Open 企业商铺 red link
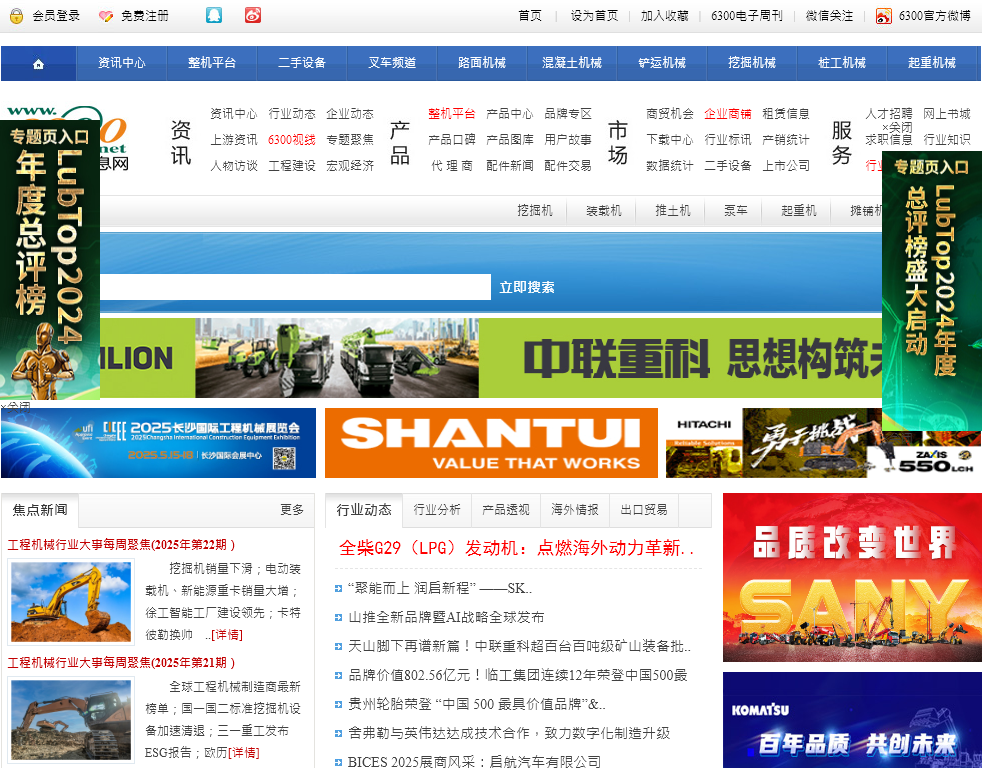This screenshot has width=982, height=768. coord(728,113)
